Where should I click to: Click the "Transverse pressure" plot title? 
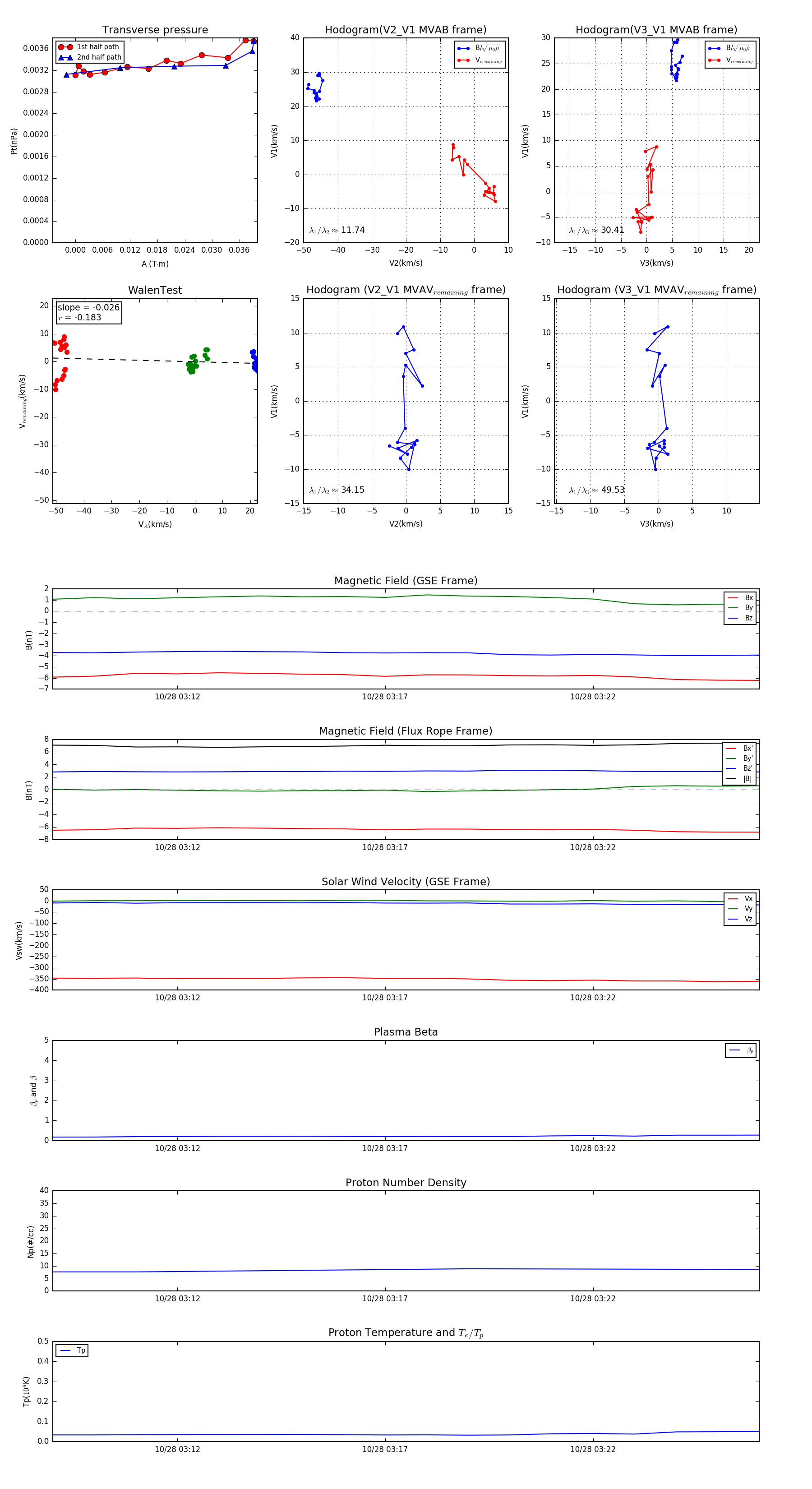coord(155,29)
